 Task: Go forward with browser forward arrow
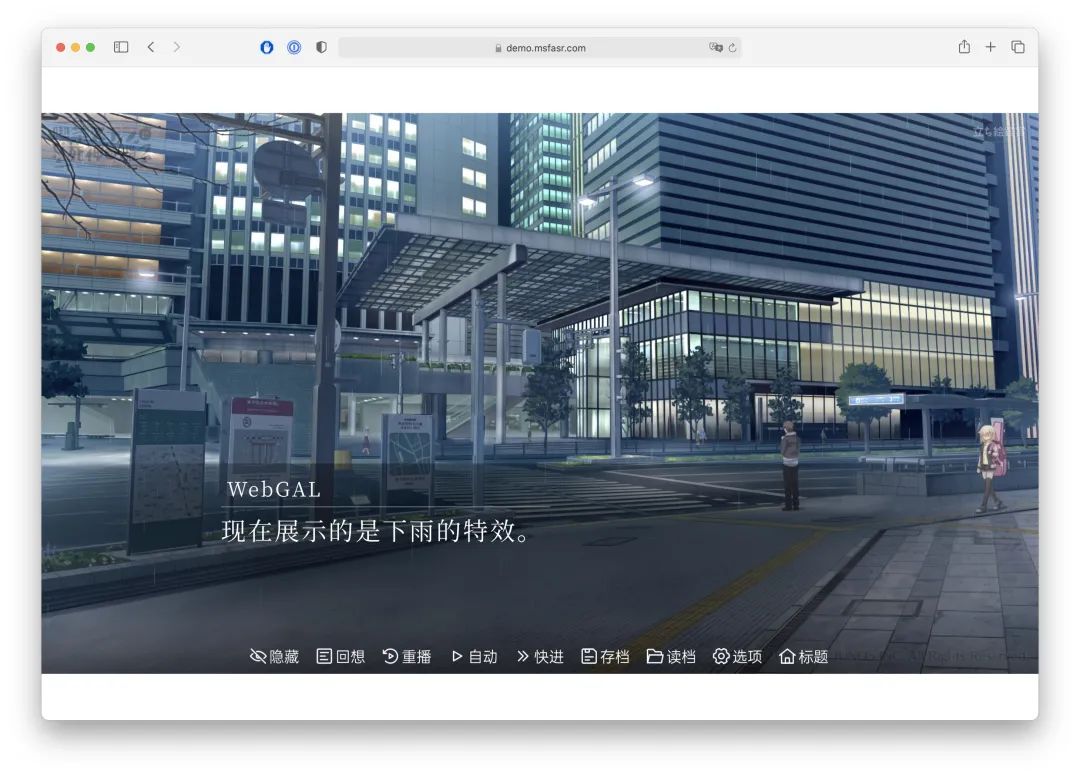(176, 47)
